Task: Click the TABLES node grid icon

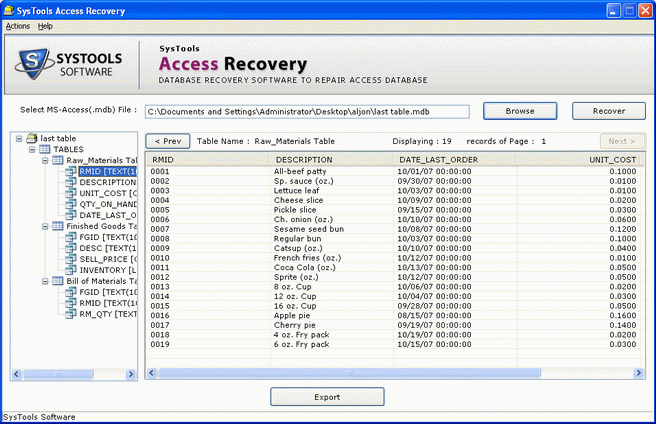Action: tap(45, 149)
